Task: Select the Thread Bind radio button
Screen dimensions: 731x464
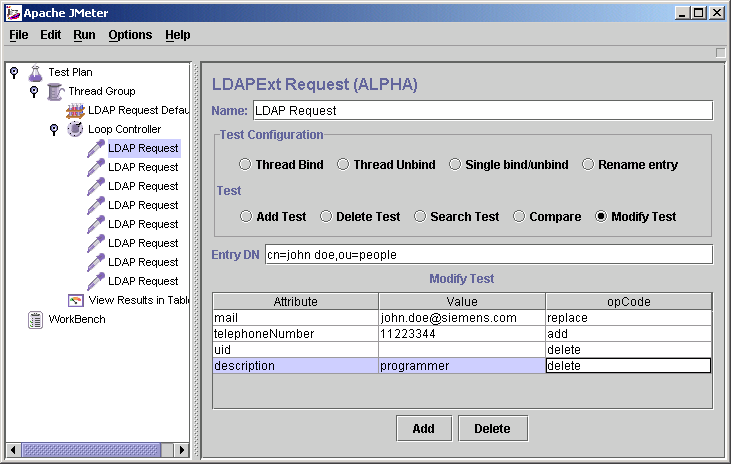Action: pos(245,165)
